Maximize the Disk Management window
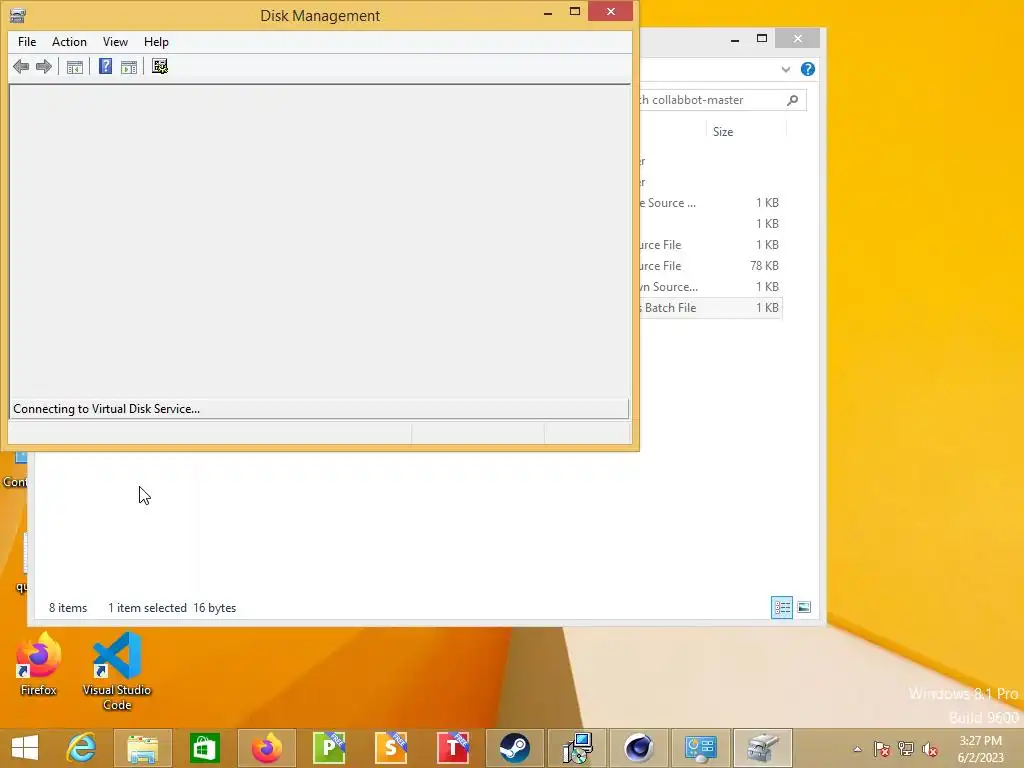The height and width of the screenshot is (768, 1024). (575, 12)
